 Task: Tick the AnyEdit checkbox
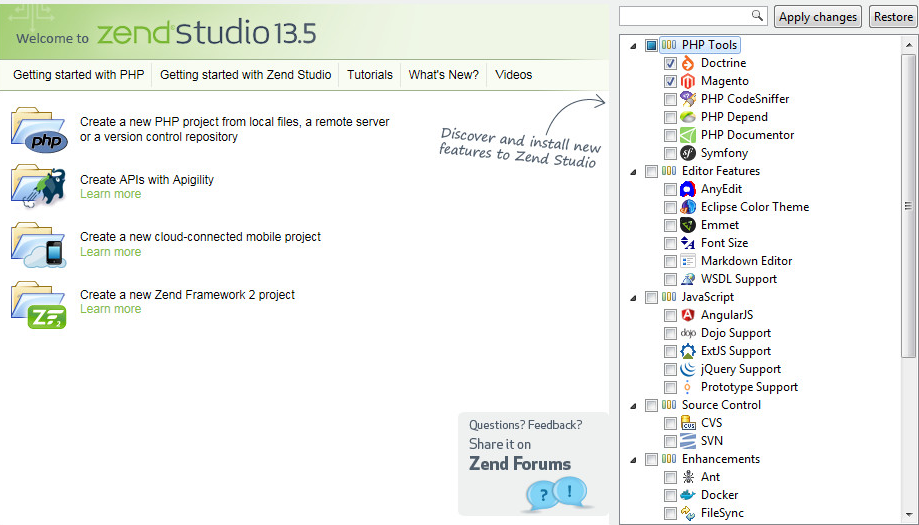point(670,190)
